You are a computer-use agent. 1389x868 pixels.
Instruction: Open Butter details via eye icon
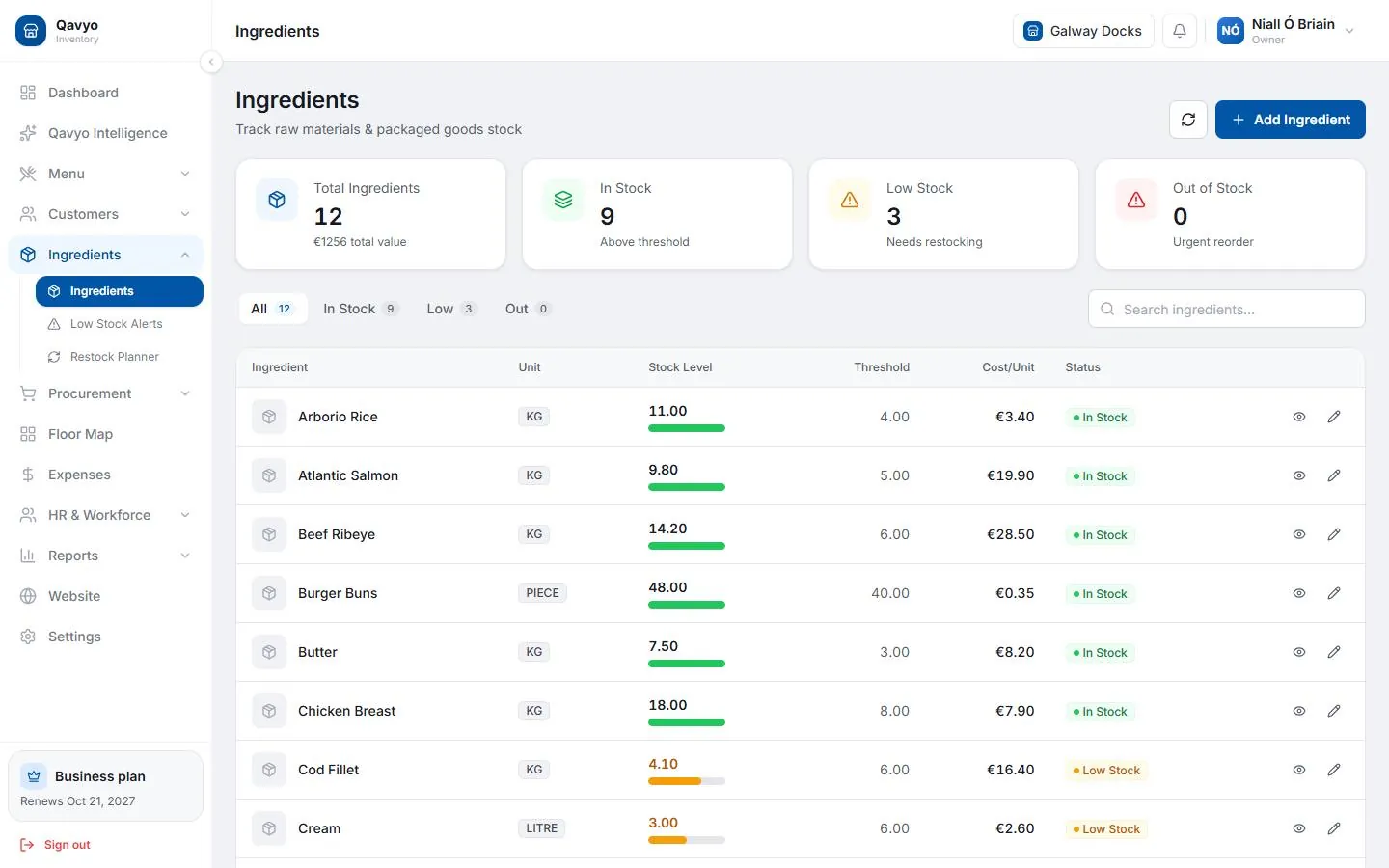[1299, 652]
